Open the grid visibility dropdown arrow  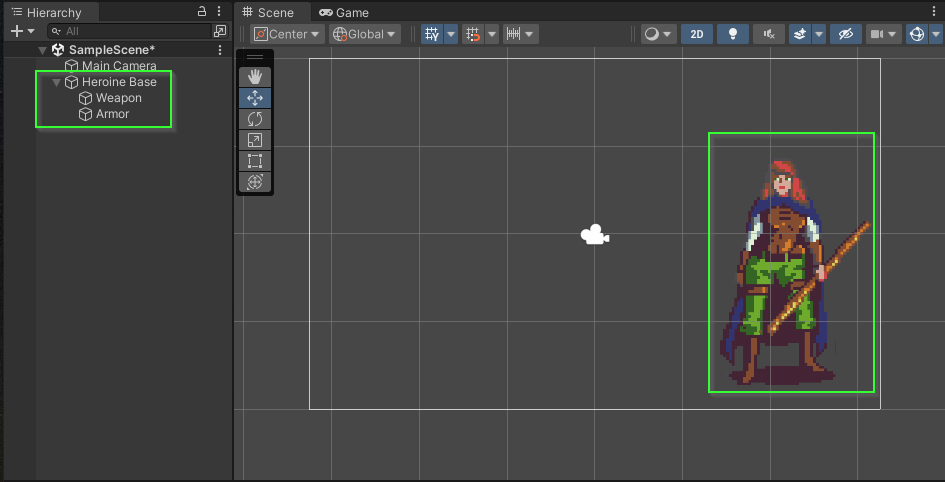click(451, 34)
